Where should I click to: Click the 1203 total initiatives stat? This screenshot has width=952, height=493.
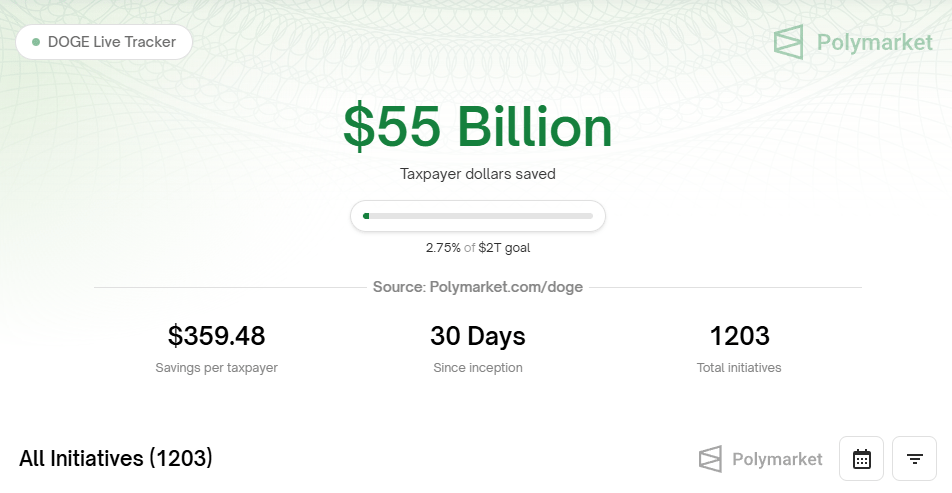coord(739,335)
